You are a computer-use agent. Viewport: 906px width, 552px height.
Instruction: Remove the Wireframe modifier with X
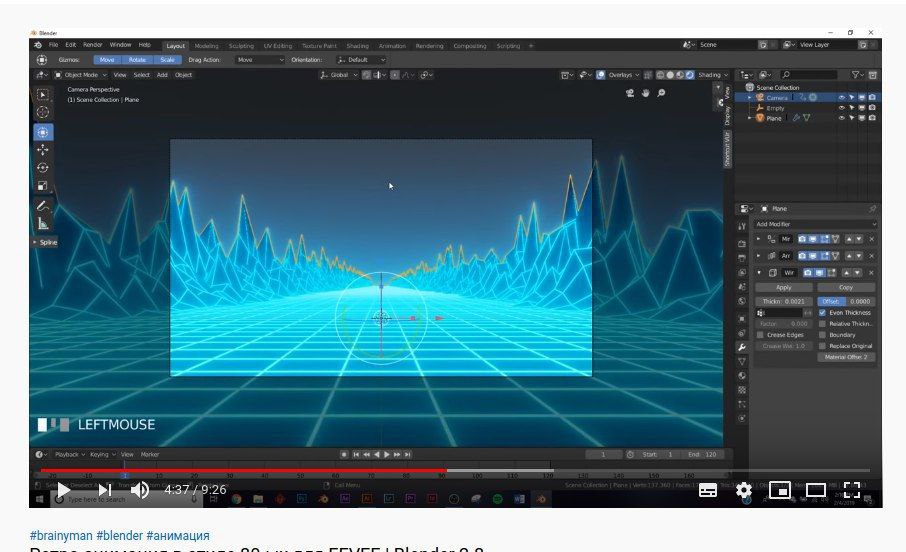pyautogui.click(x=871, y=273)
